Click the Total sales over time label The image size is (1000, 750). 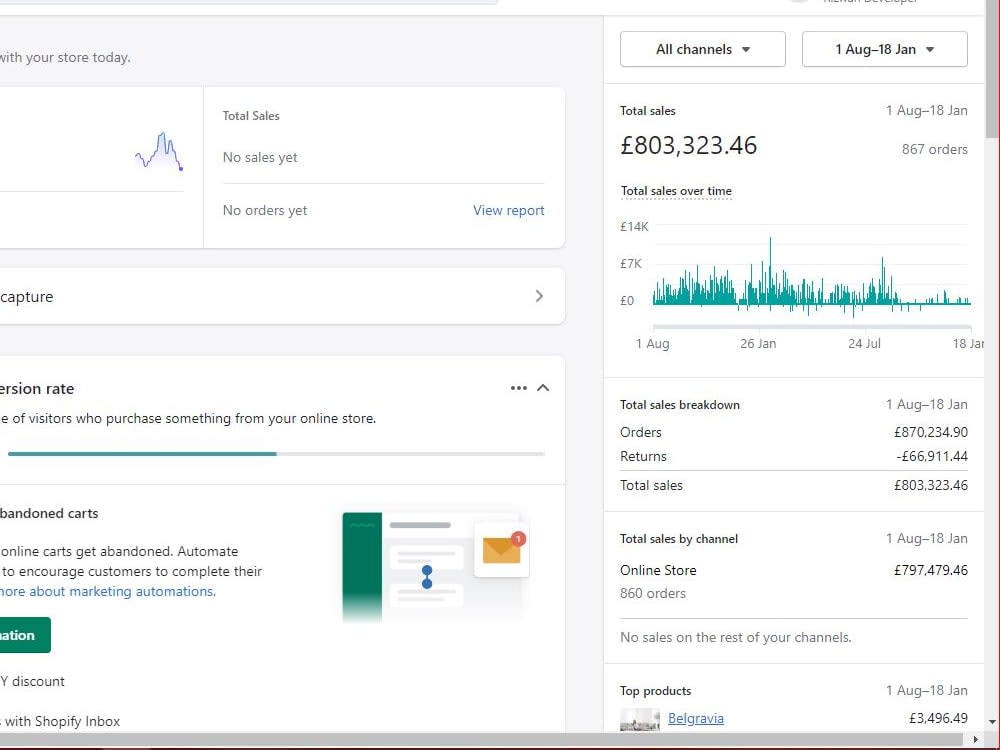click(x=676, y=191)
